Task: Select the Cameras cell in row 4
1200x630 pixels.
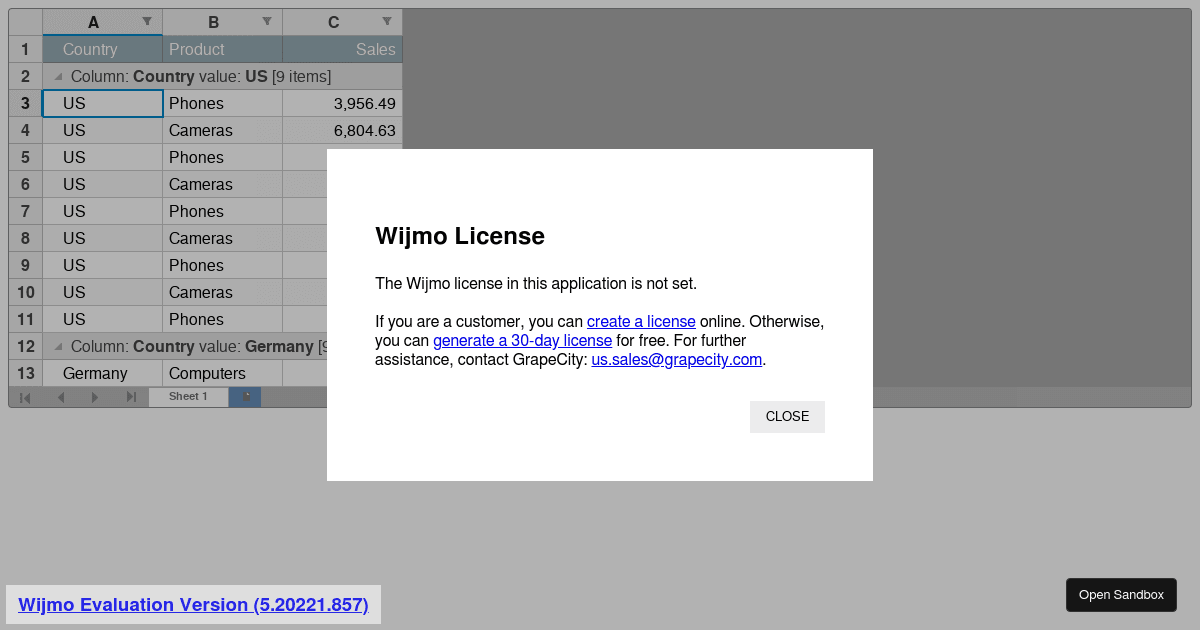Action: tap(222, 130)
